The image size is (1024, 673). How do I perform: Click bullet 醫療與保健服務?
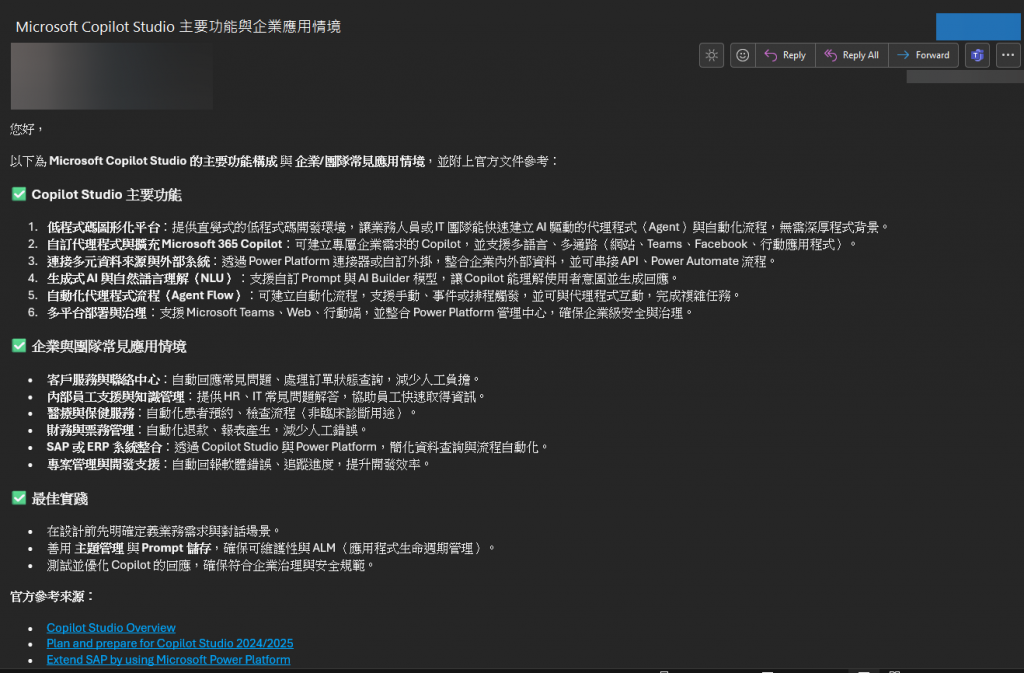click(232, 413)
